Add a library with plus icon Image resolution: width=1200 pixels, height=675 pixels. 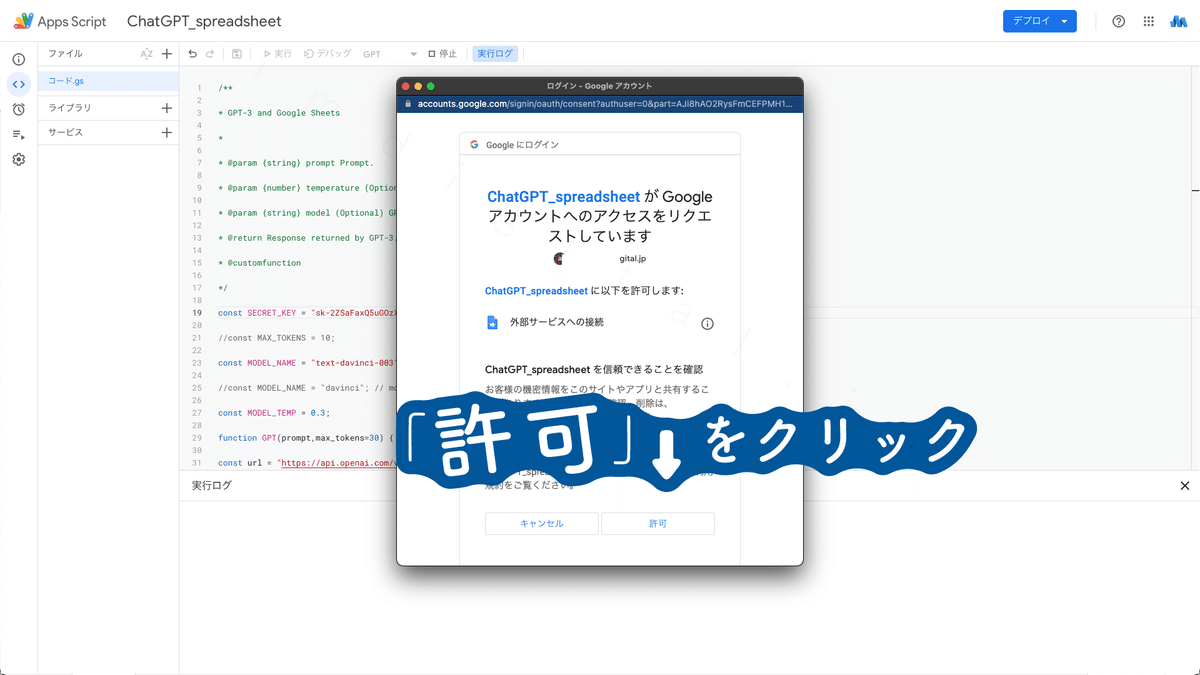point(167,108)
